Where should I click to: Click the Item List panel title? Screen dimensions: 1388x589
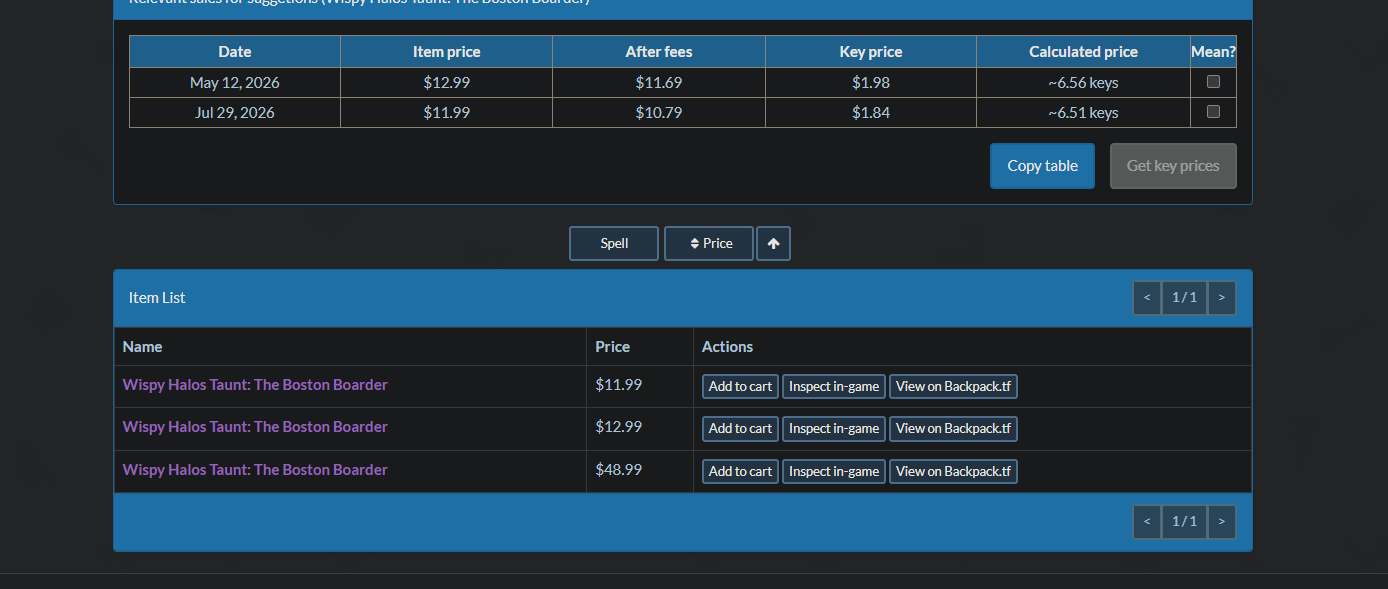pos(157,297)
